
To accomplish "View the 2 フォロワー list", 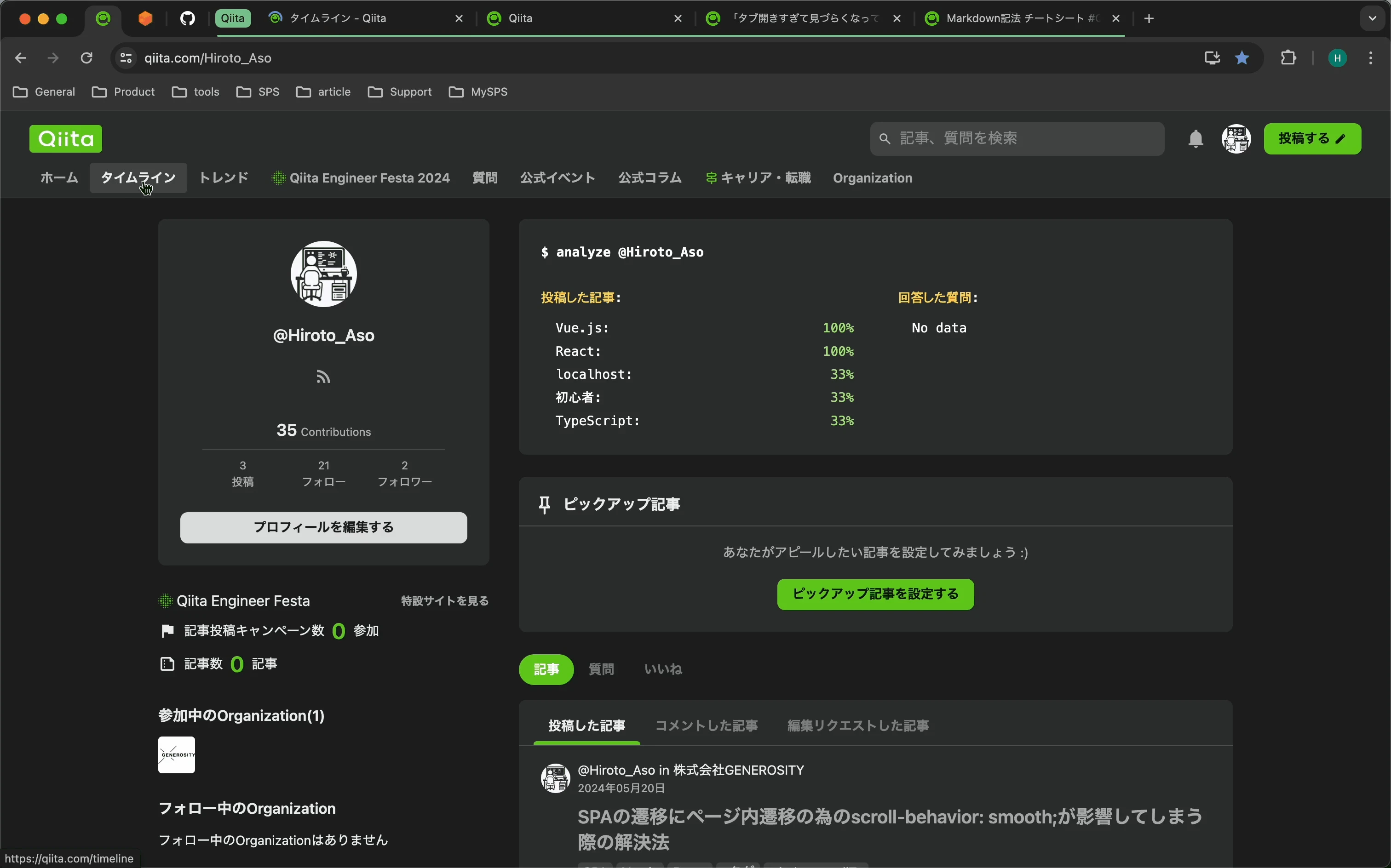I will pos(404,474).
